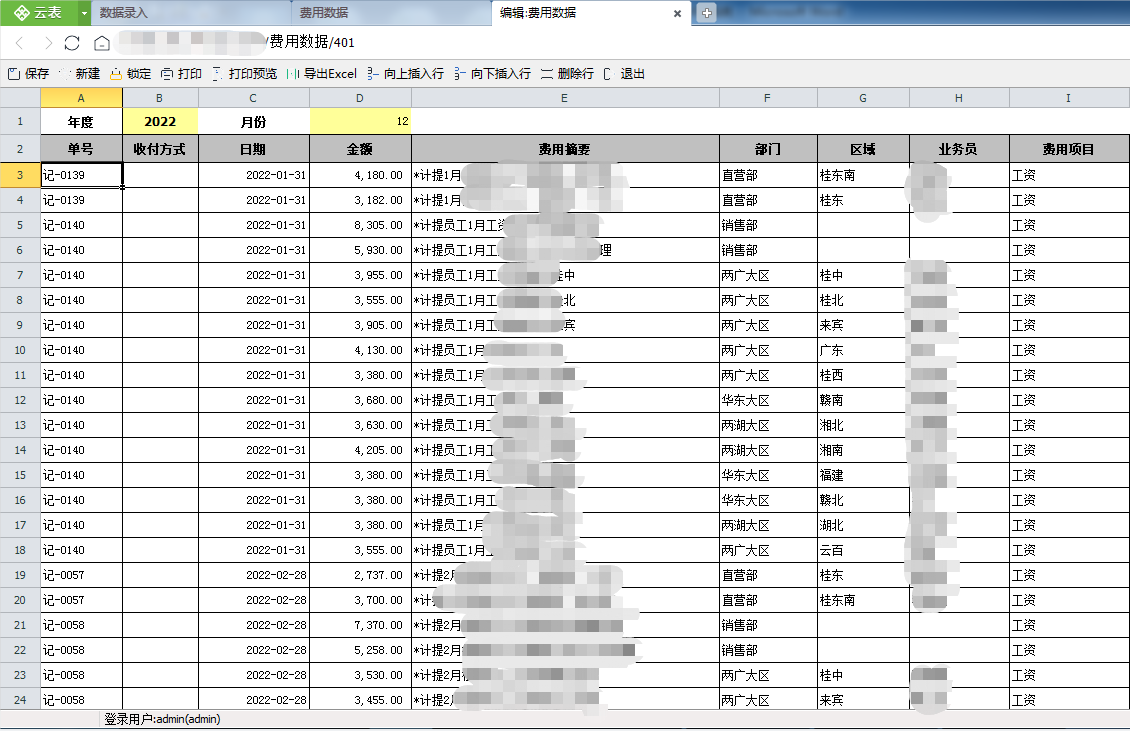This screenshot has height=731, width=1130.
Task: Click the 单号 column heading cell
Action: click(x=81, y=149)
